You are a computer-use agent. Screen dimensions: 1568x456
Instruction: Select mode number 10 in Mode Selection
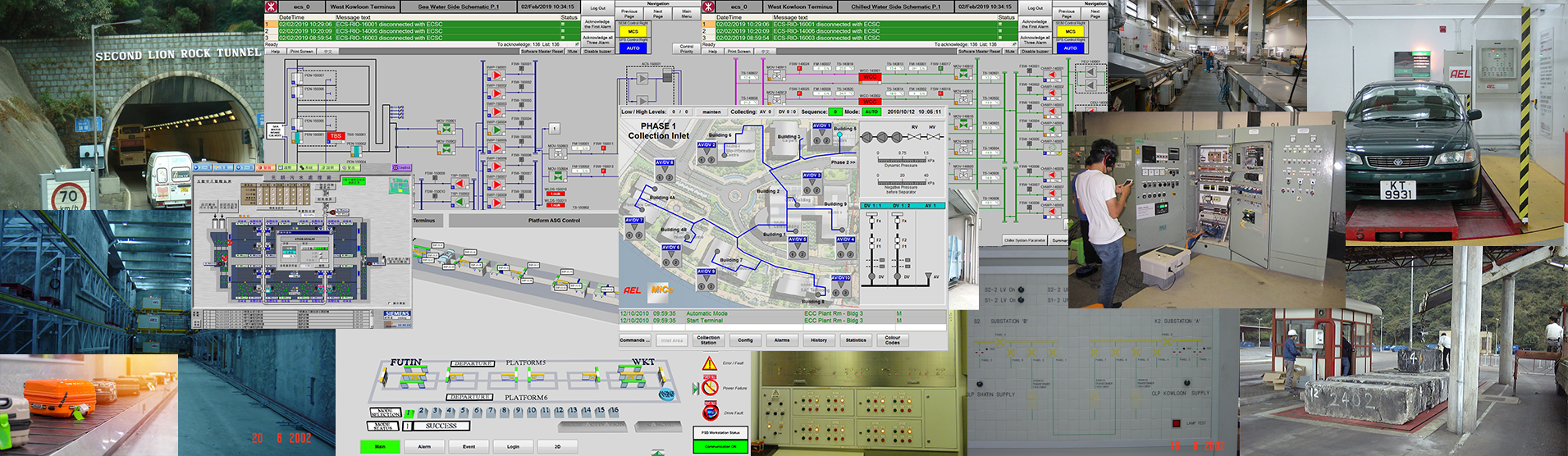pyautogui.click(x=532, y=411)
